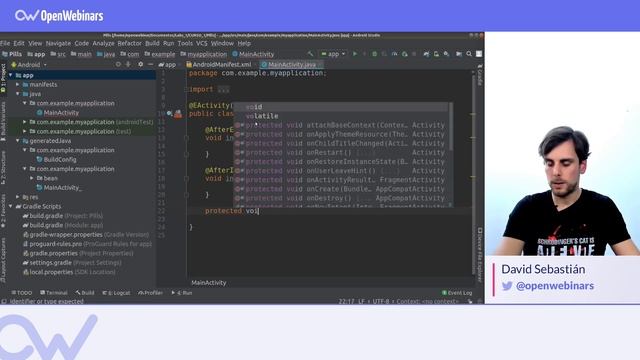The height and width of the screenshot is (360, 640).
Task: Click gutter icon beside class declaration
Action: [x=178, y=114]
